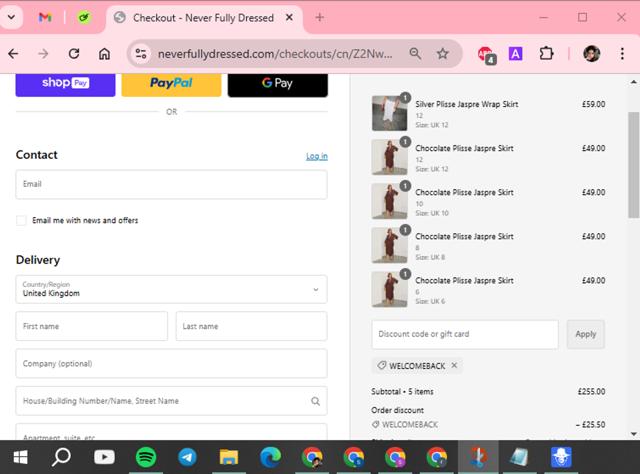
Task: Bookmark this page with star icon
Action: 442,53
